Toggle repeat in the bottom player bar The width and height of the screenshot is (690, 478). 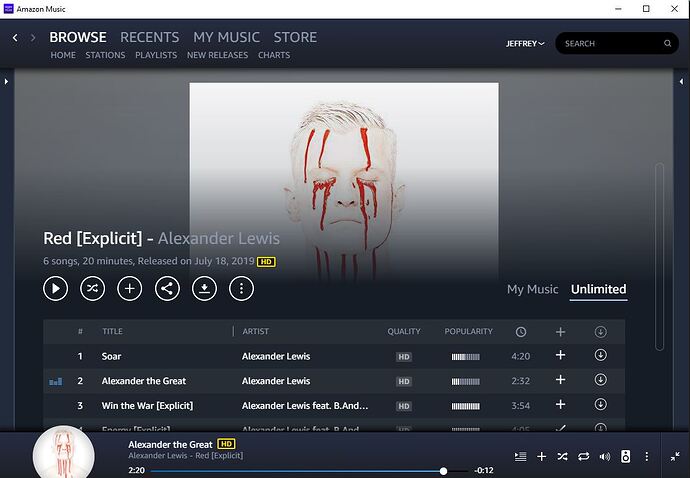(x=584, y=456)
